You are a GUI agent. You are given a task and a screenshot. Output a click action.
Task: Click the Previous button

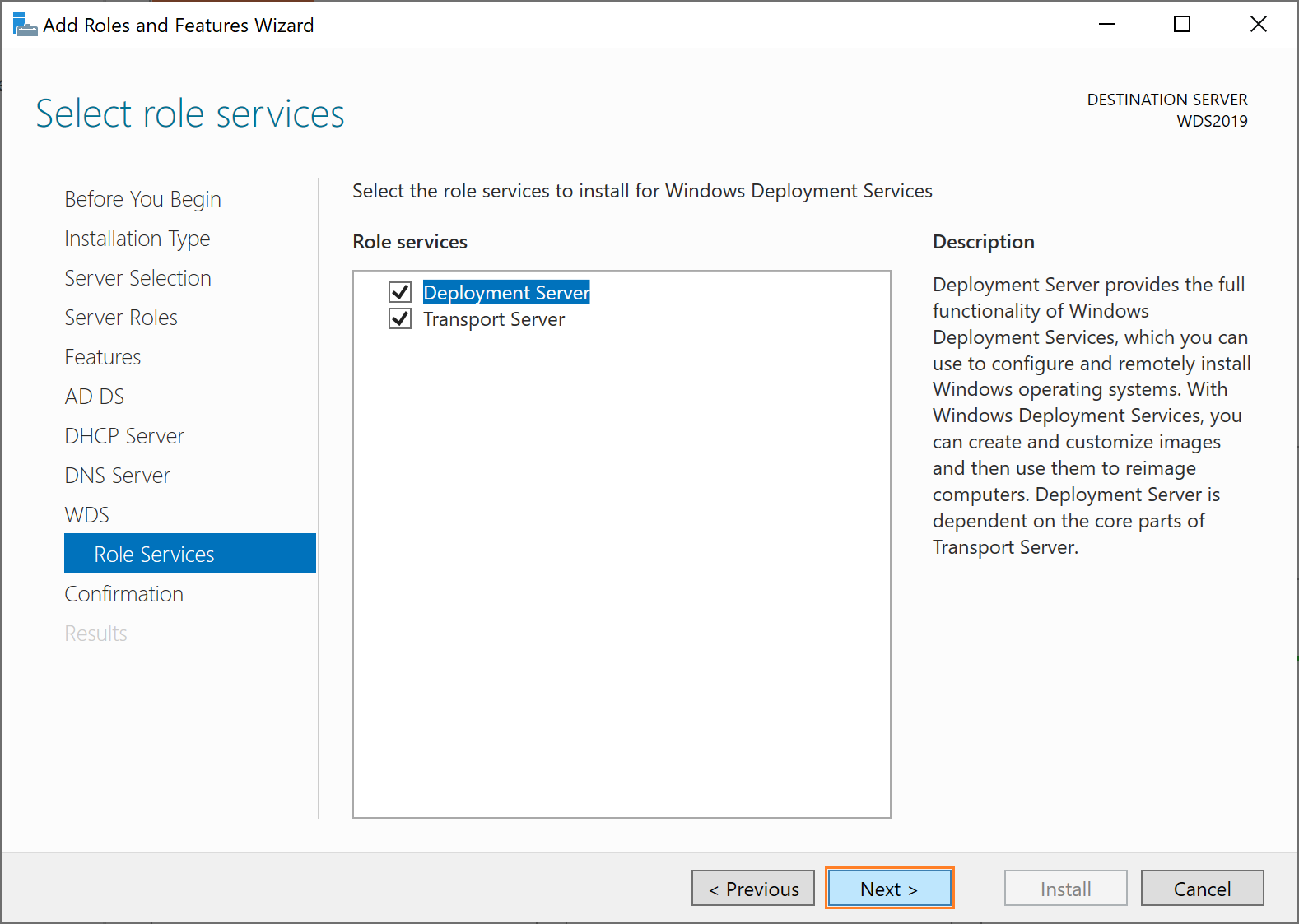point(753,888)
